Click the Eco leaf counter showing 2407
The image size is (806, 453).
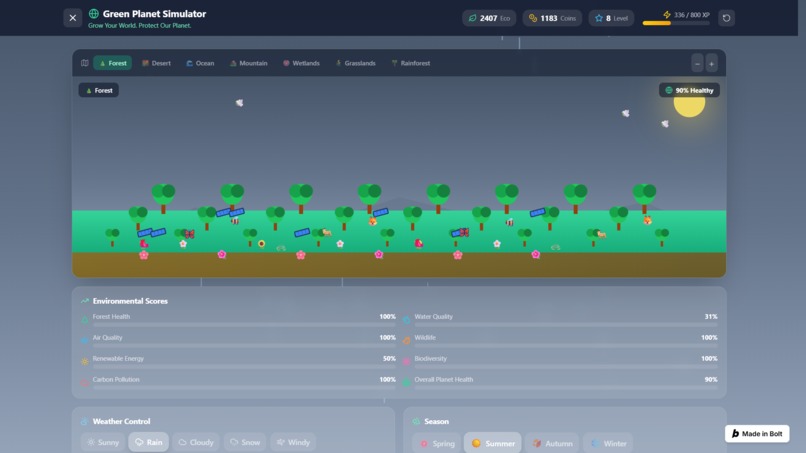489,18
